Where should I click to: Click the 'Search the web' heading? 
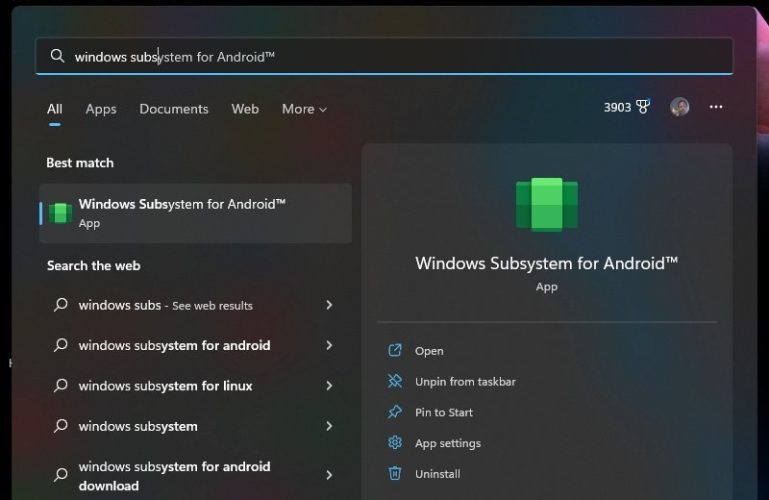(x=94, y=266)
